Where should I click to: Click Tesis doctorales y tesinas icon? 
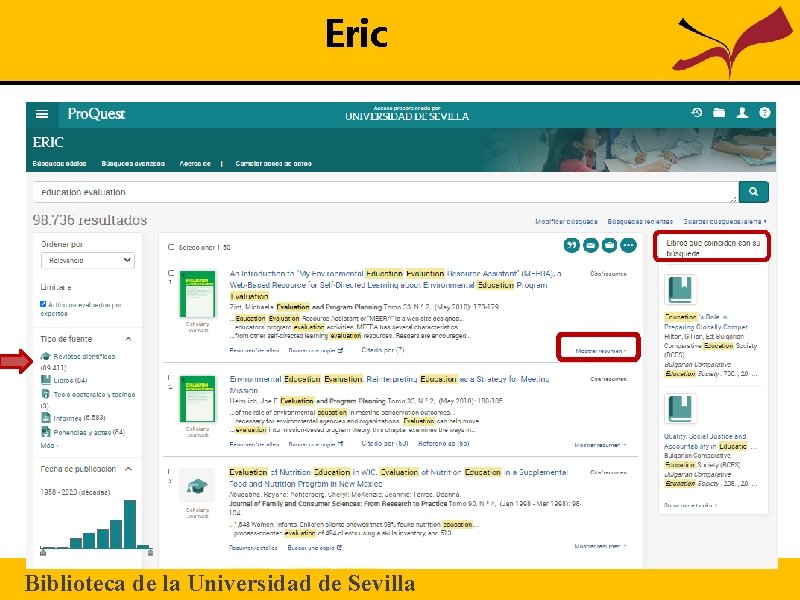45,394
